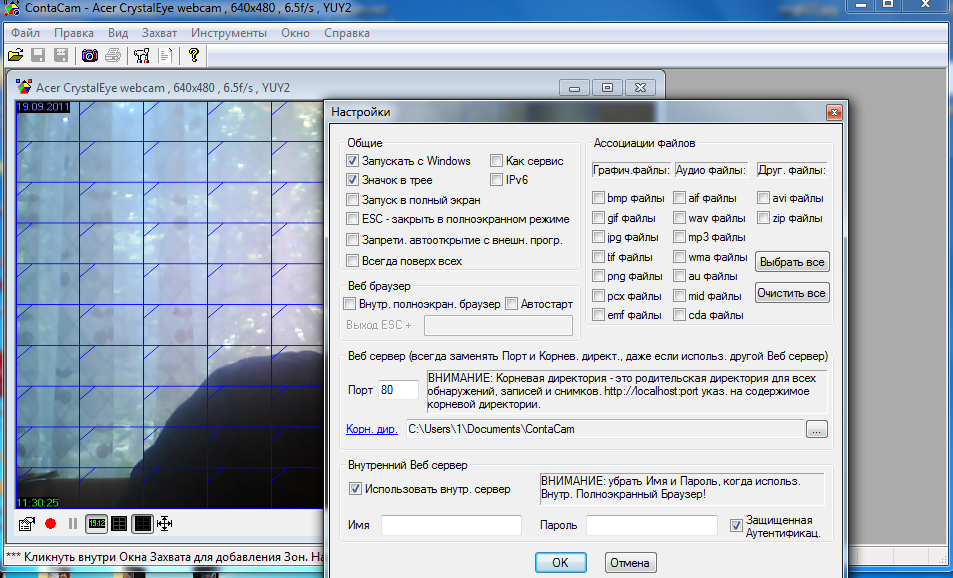953x578 pixels.
Task: Open the Инструменты menu
Action: tap(229, 33)
